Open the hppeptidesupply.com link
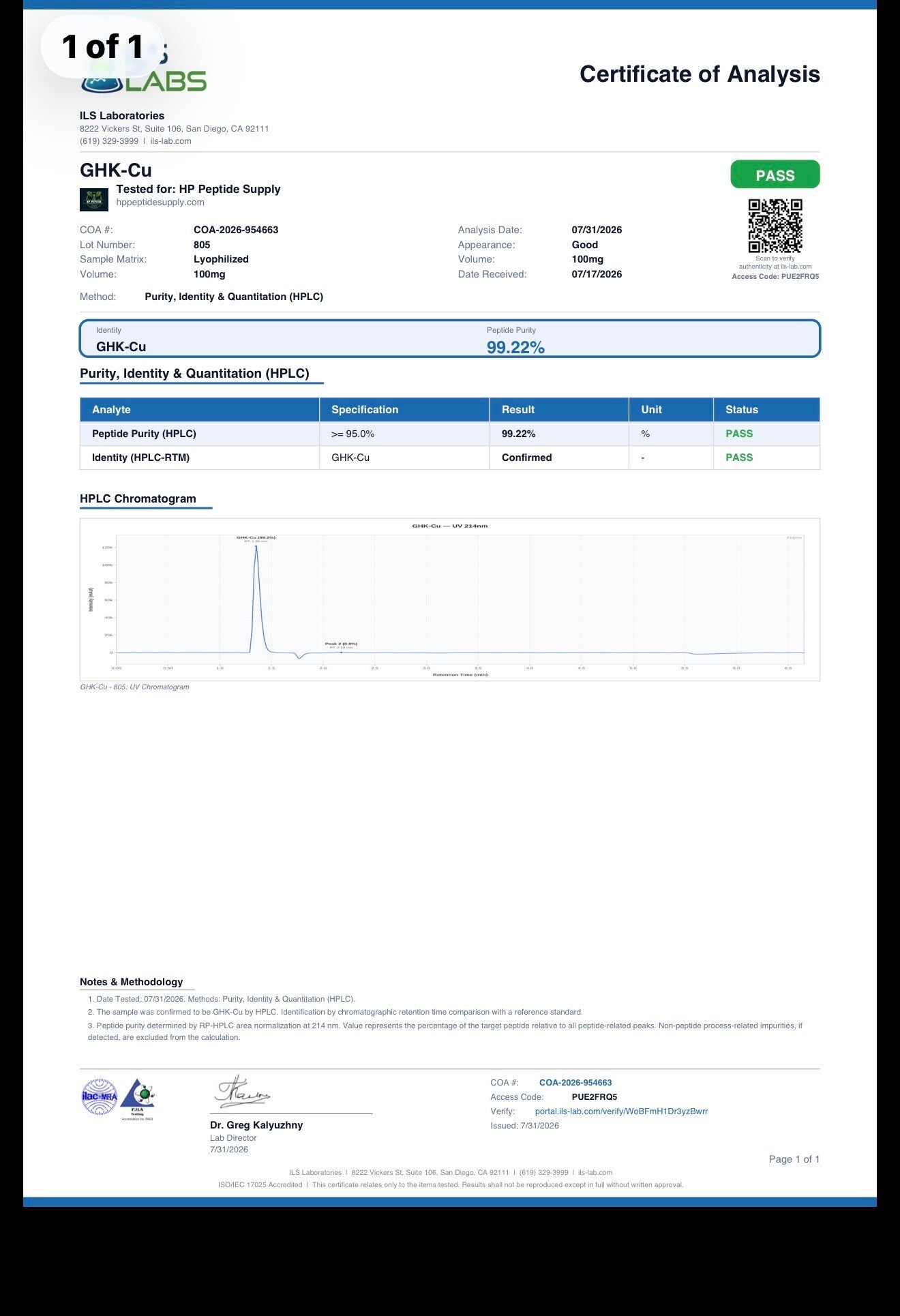The width and height of the screenshot is (900, 1316). [160, 203]
